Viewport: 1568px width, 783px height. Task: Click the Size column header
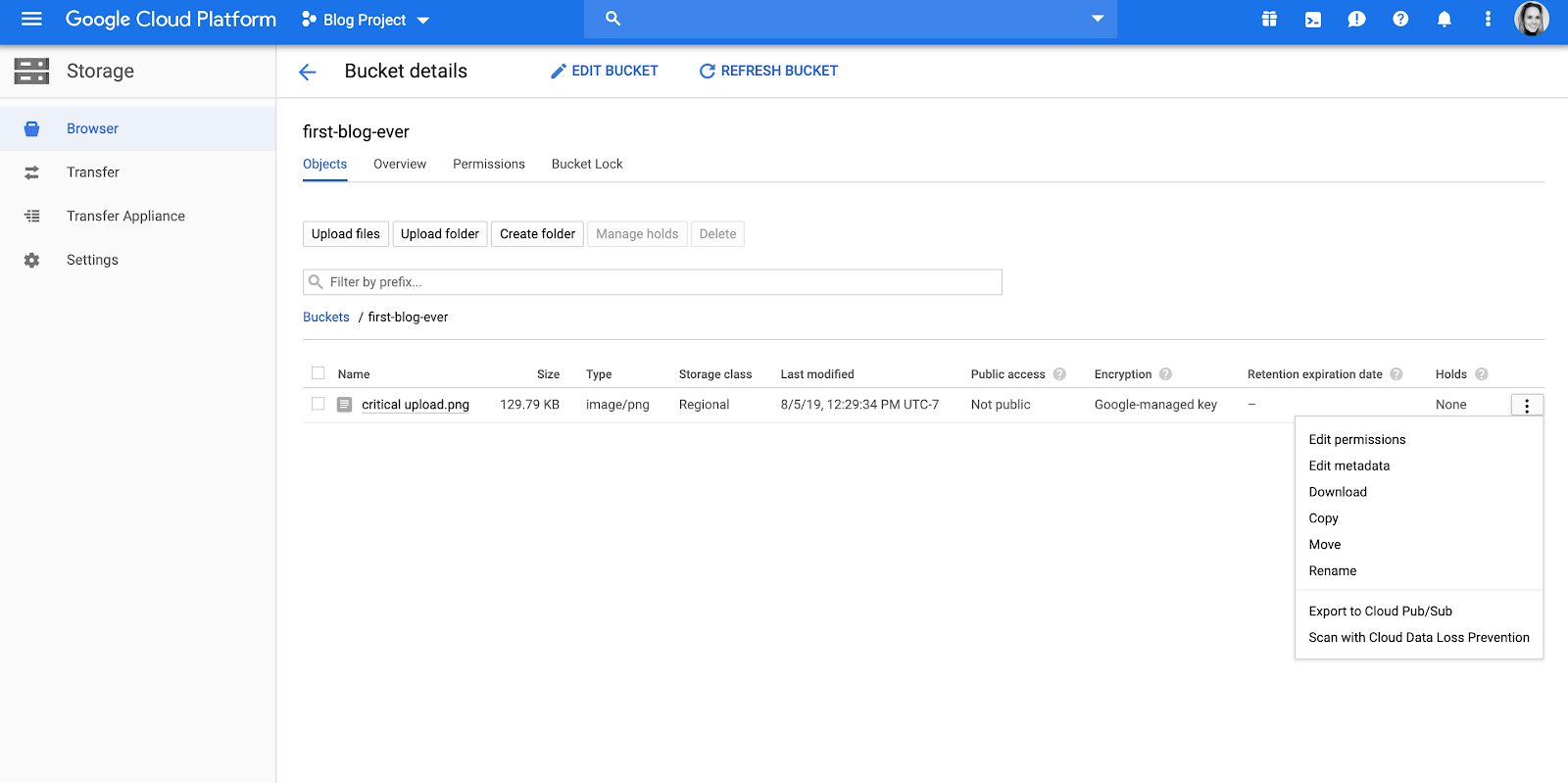click(548, 374)
